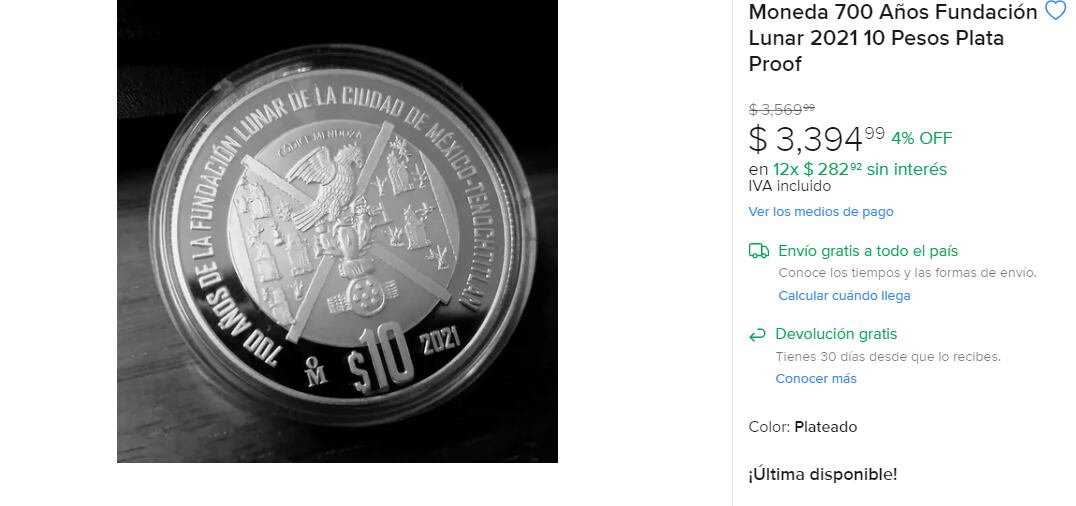Click the Devolución gratis heading
The image size is (1076, 506).
coord(836,334)
